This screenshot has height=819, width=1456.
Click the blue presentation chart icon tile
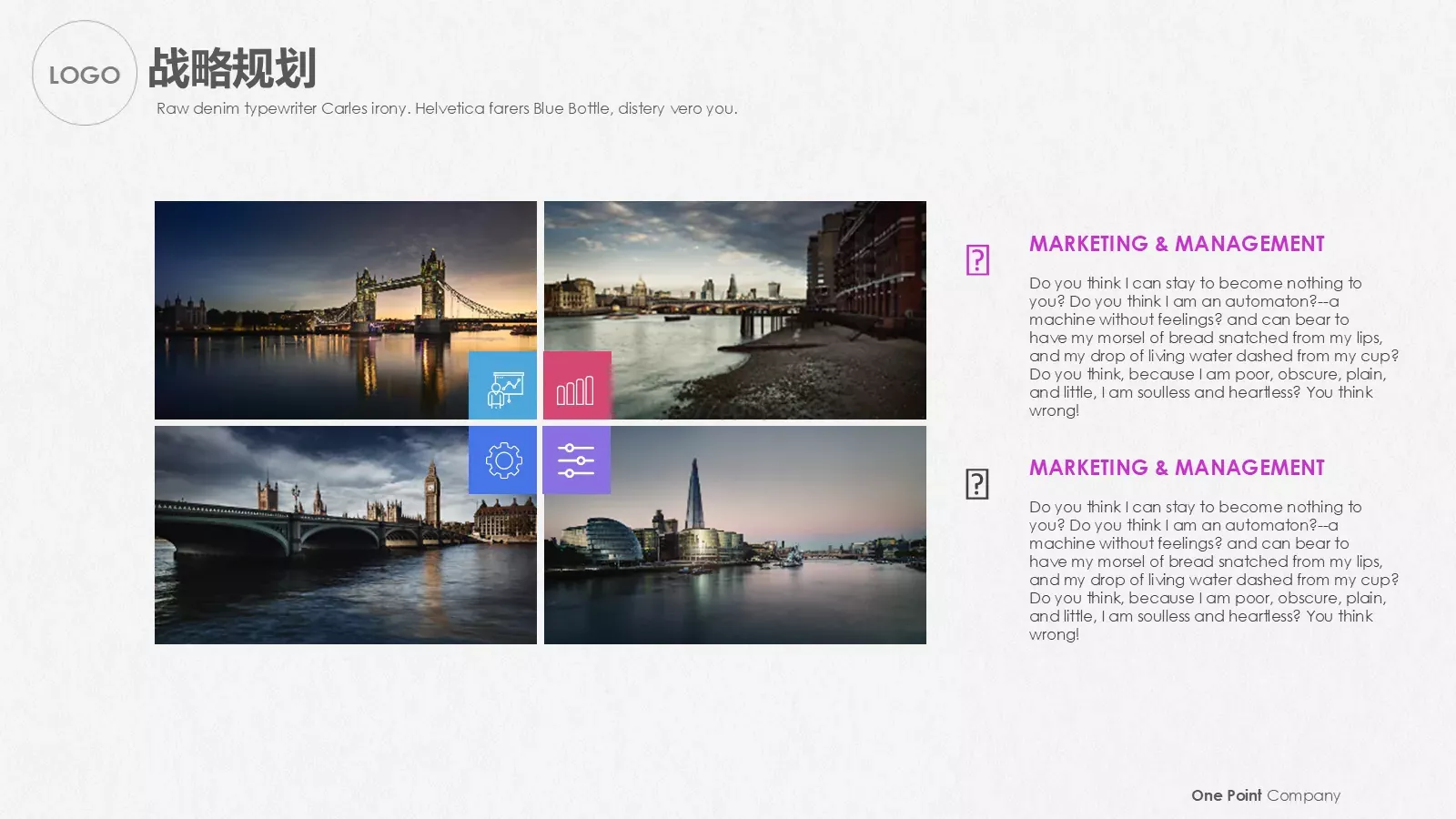[x=502, y=386]
